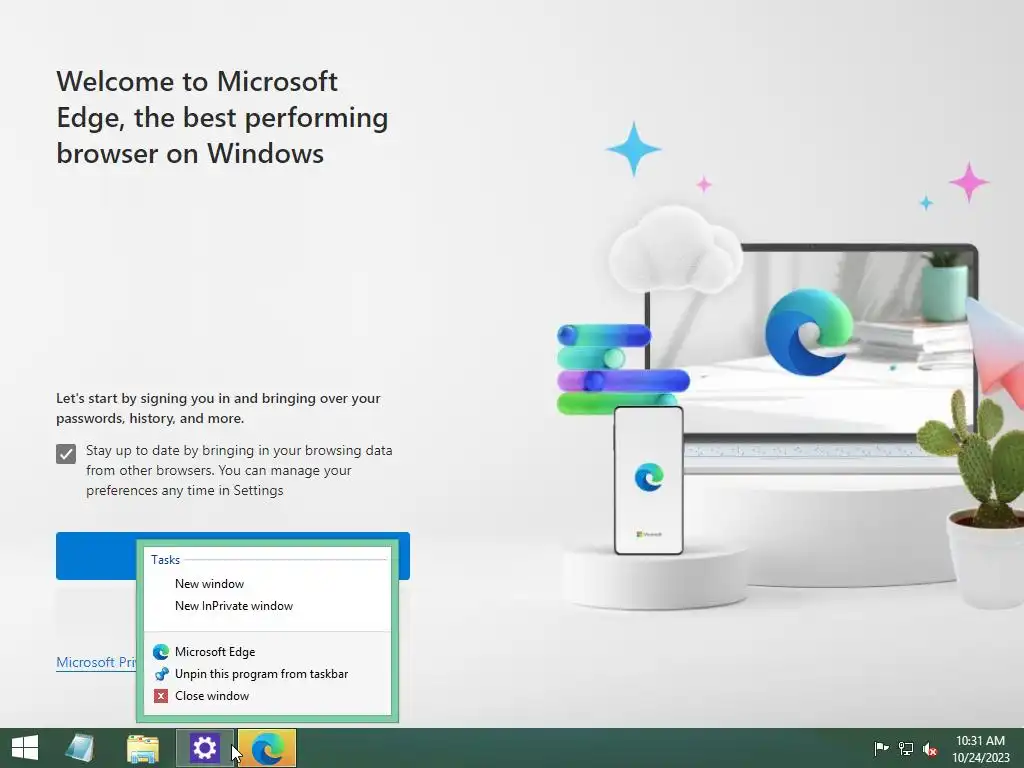The image size is (1024, 768).
Task: Show the clock and date 10:31 AM
Action: (980, 748)
